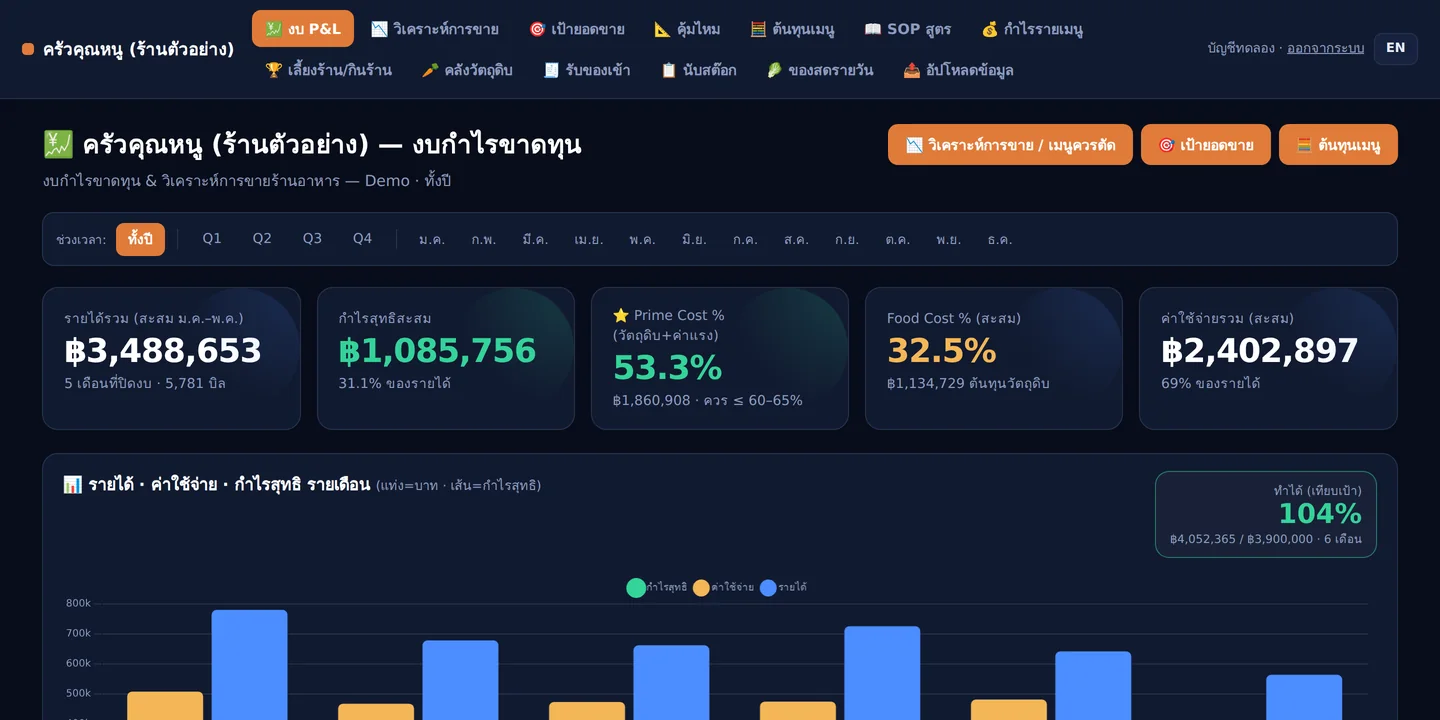The height and width of the screenshot is (720, 1440).
Task: Filter to month พ.ย.
Action: point(949,240)
